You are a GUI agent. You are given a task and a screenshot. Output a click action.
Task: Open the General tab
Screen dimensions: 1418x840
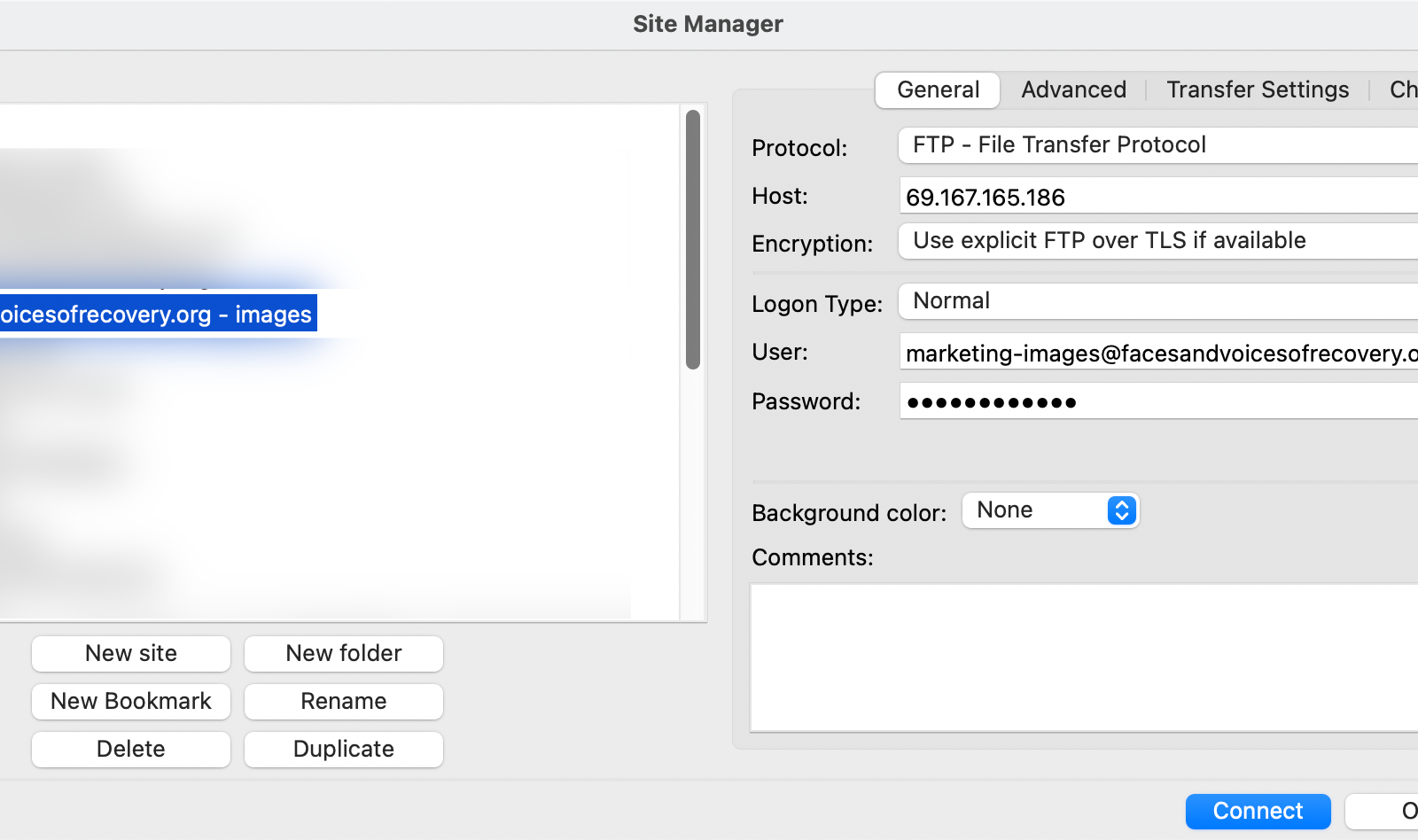[938, 89]
